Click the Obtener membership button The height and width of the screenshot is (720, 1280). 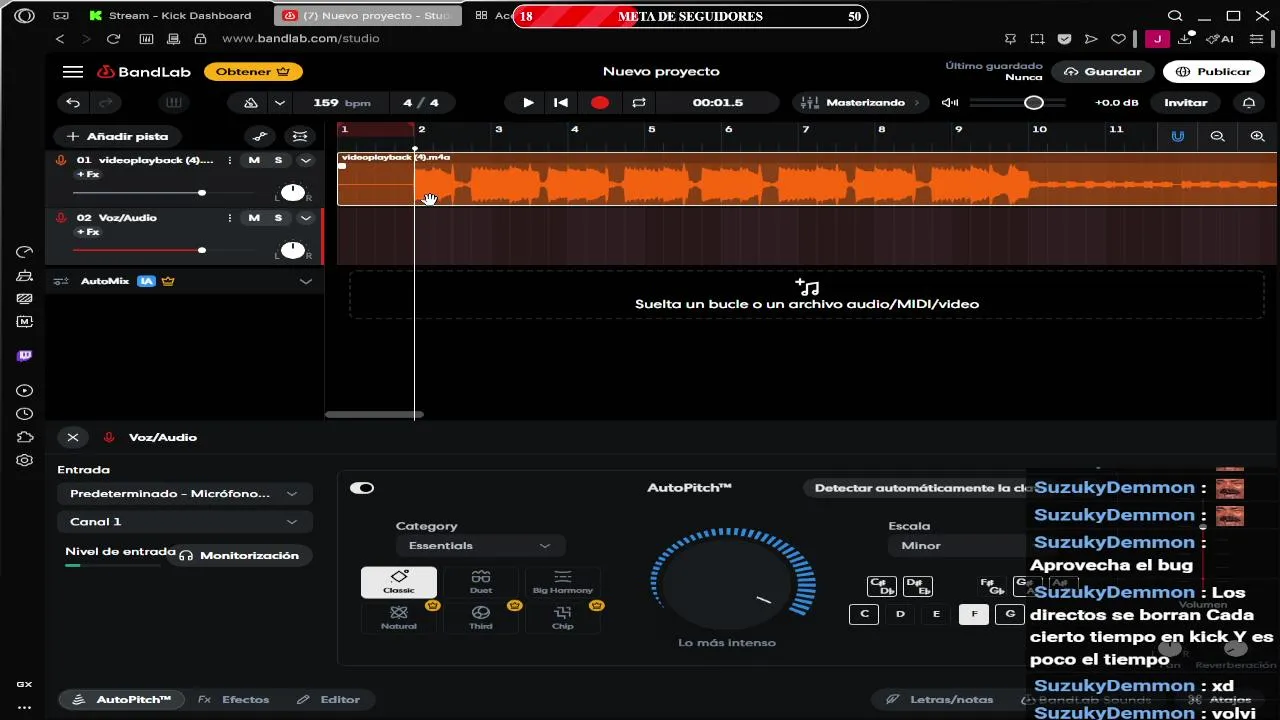[x=253, y=72]
